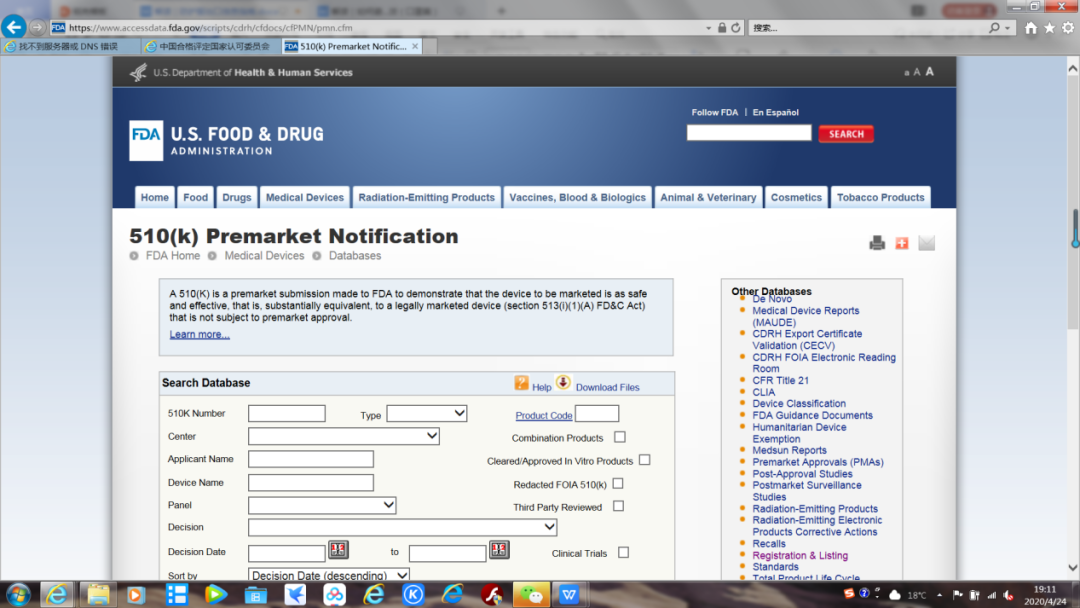The width and height of the screenshot is (1080, 608).
Task: Open Sort by Decision Date dropdown
Action: (x=329, y=574)
